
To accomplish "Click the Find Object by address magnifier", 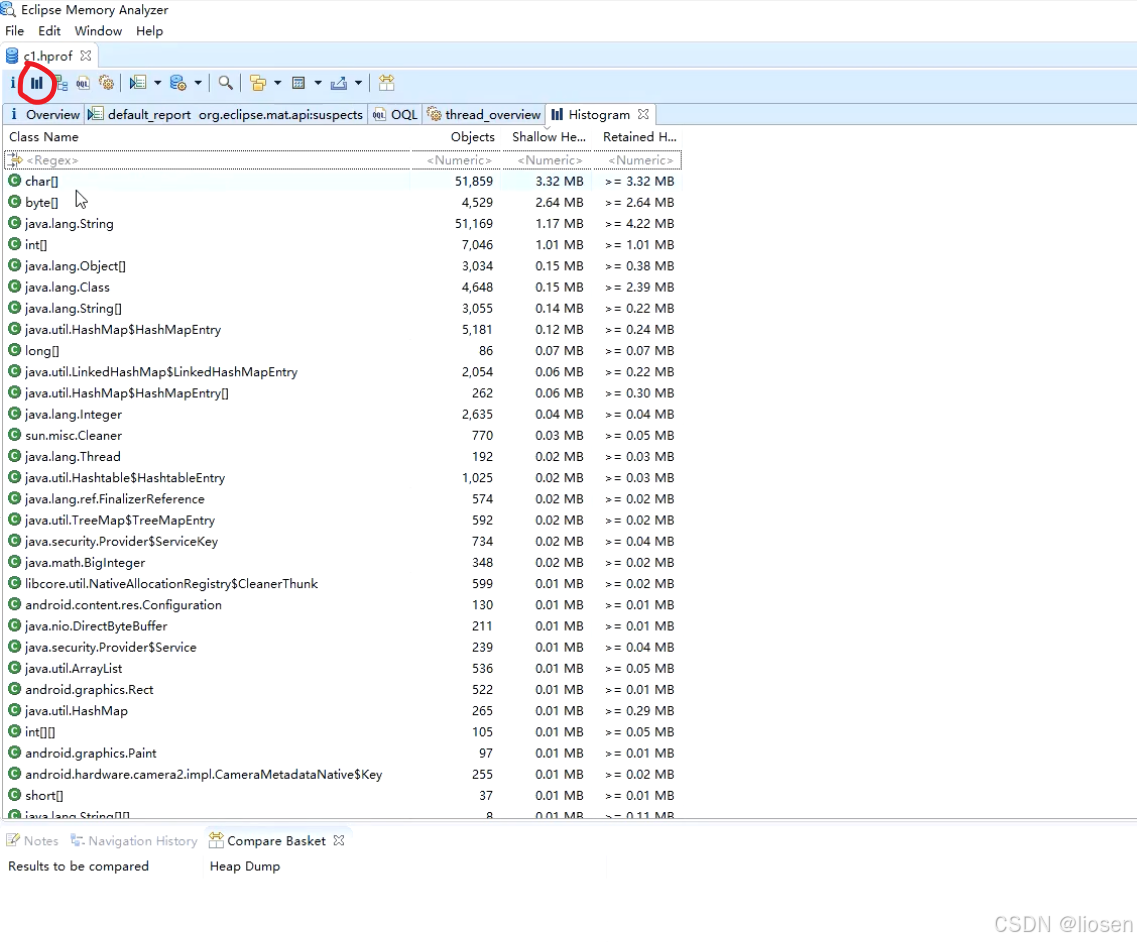I will point(226,83).
